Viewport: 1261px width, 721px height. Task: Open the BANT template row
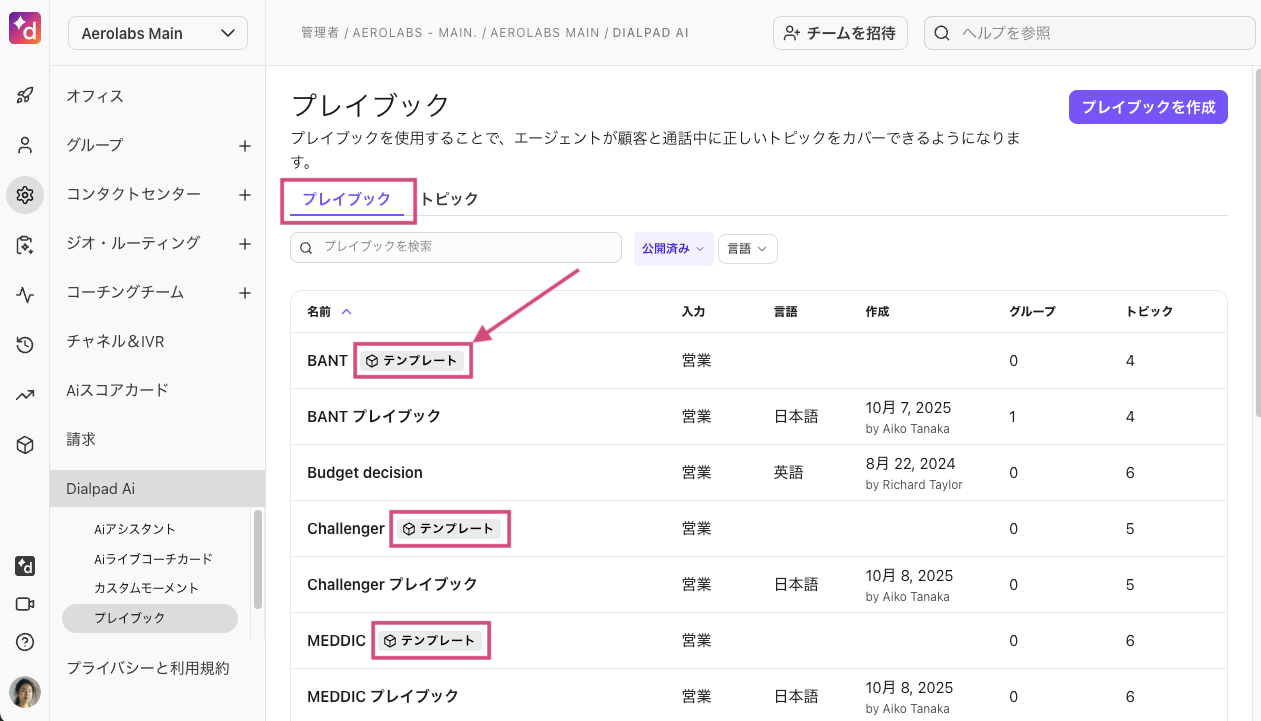point(759,361)
